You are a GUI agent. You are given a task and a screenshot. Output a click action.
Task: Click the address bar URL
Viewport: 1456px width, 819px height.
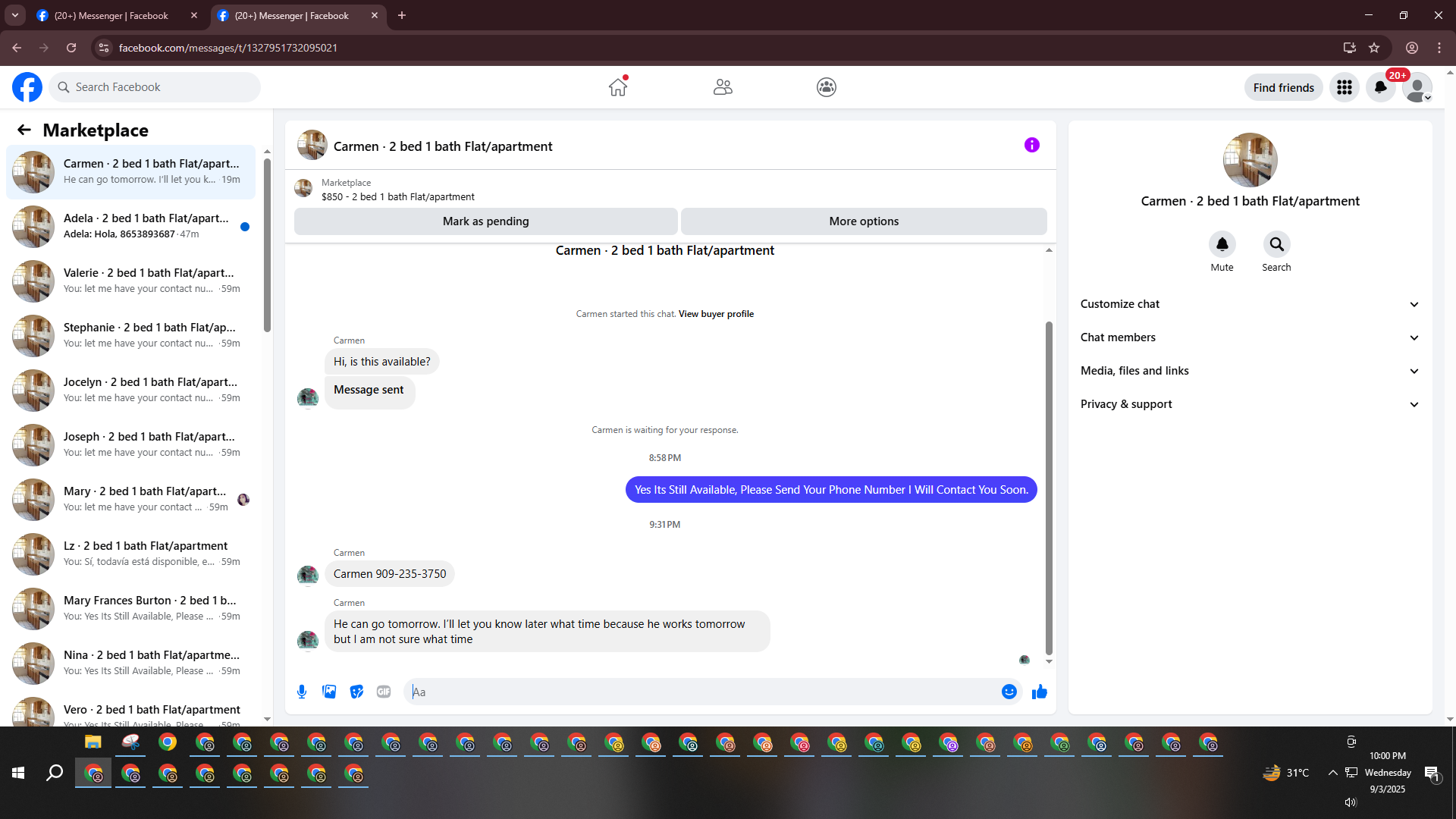point(228,48)
